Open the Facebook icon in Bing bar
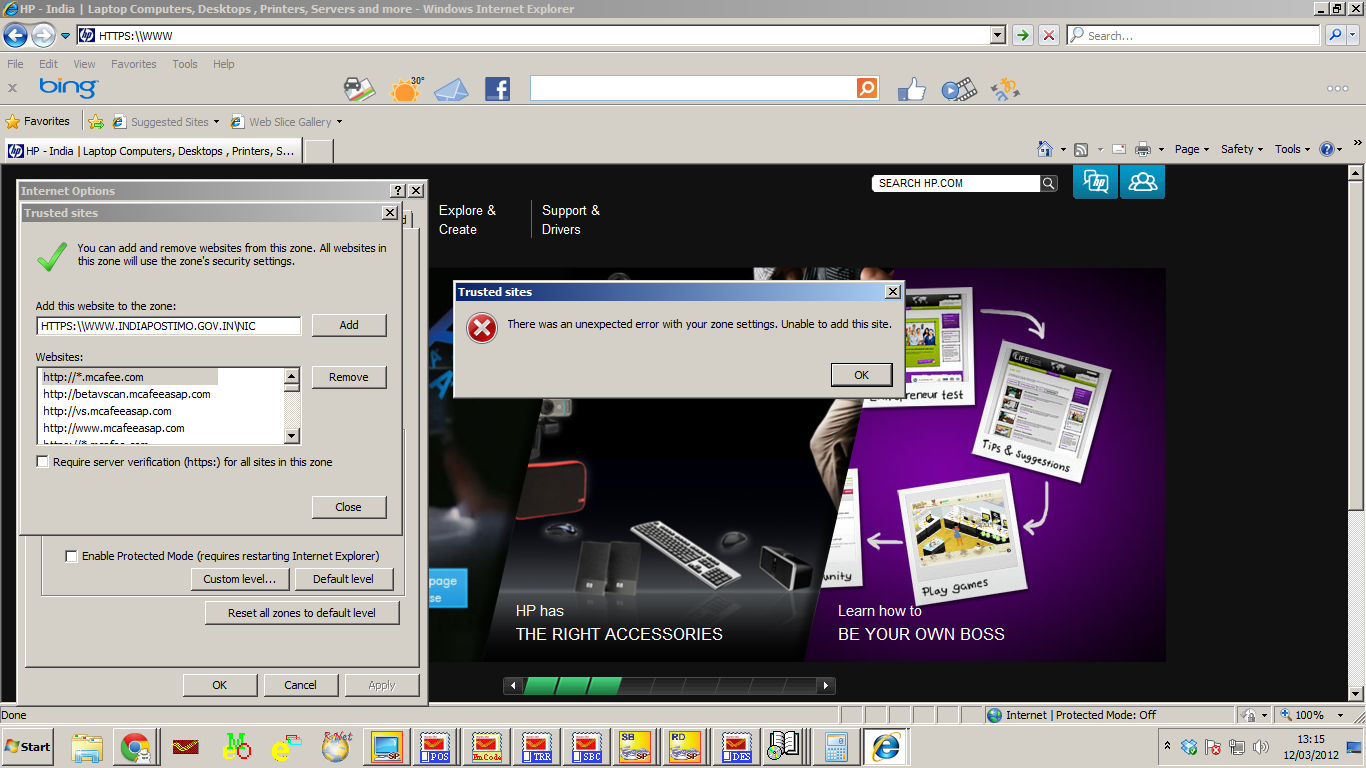The width and height of the screenshot is (1366, 768). click(x=497, y=89)
